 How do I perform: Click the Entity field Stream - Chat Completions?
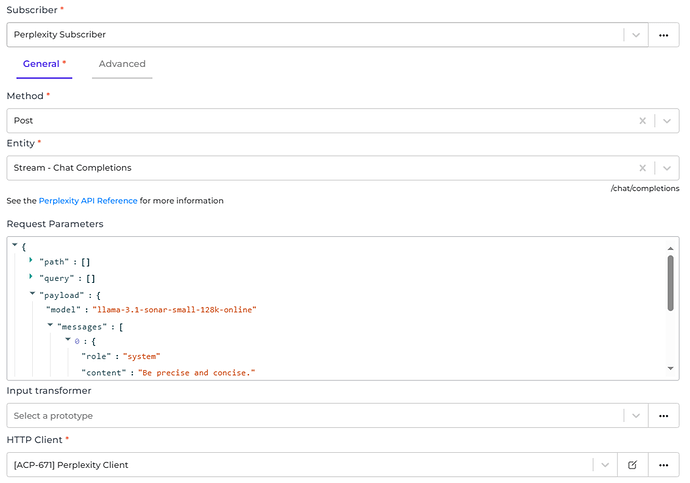coord(343,168)
